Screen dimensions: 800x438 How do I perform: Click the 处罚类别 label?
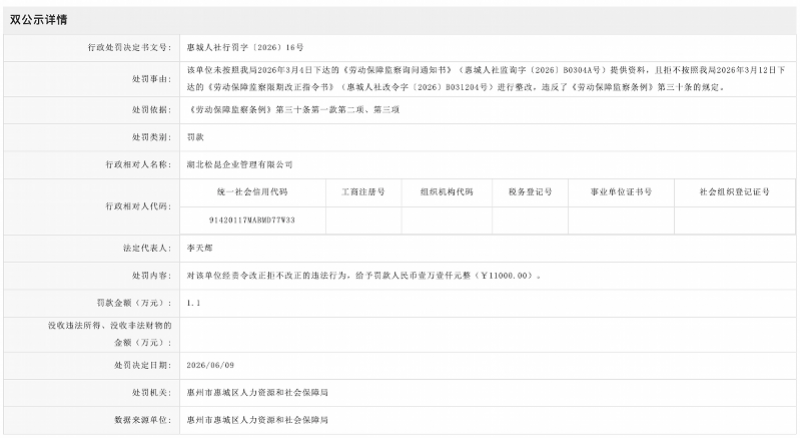click(152, 137)
